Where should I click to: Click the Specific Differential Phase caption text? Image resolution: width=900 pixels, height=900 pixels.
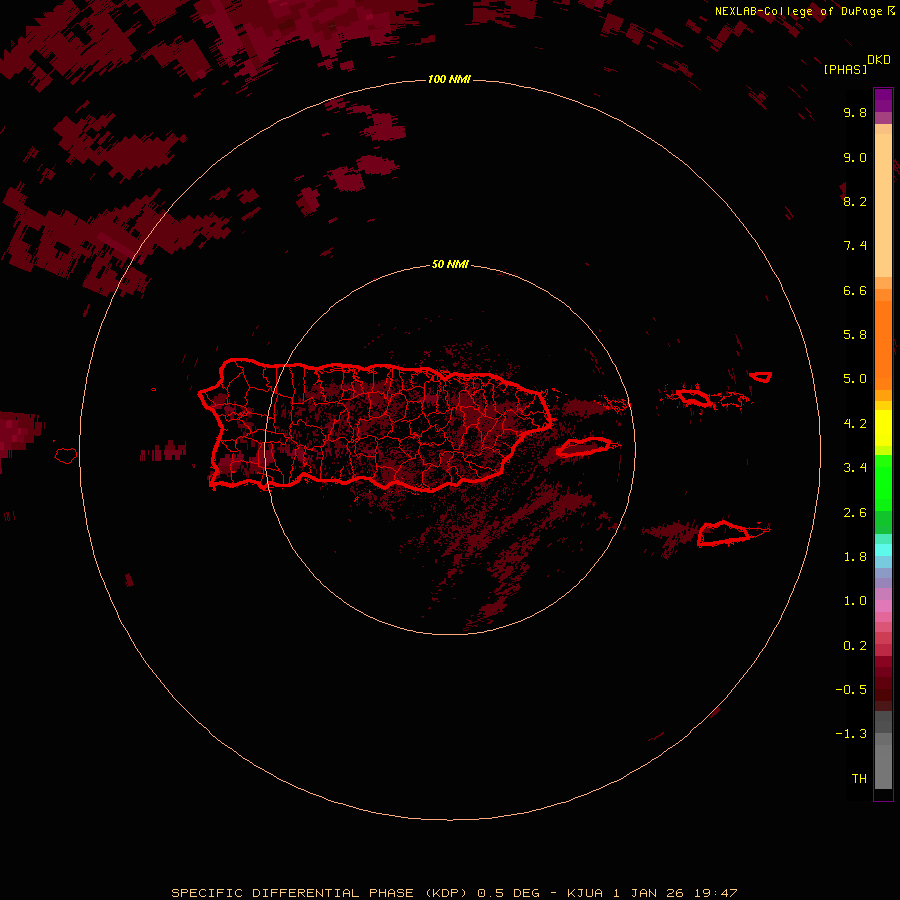click(454, 893)
